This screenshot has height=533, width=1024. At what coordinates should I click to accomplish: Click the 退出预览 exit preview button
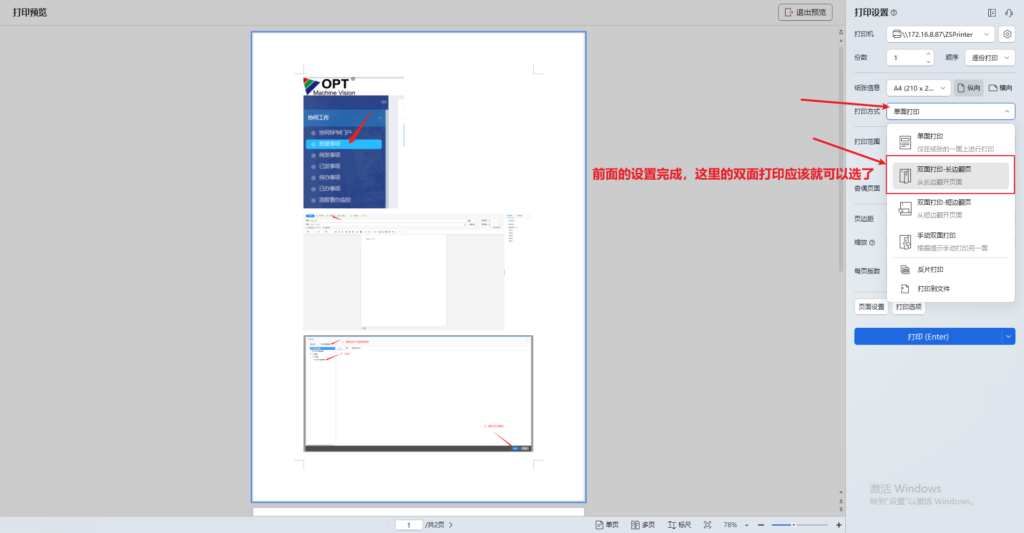click(x=805, y=12)
